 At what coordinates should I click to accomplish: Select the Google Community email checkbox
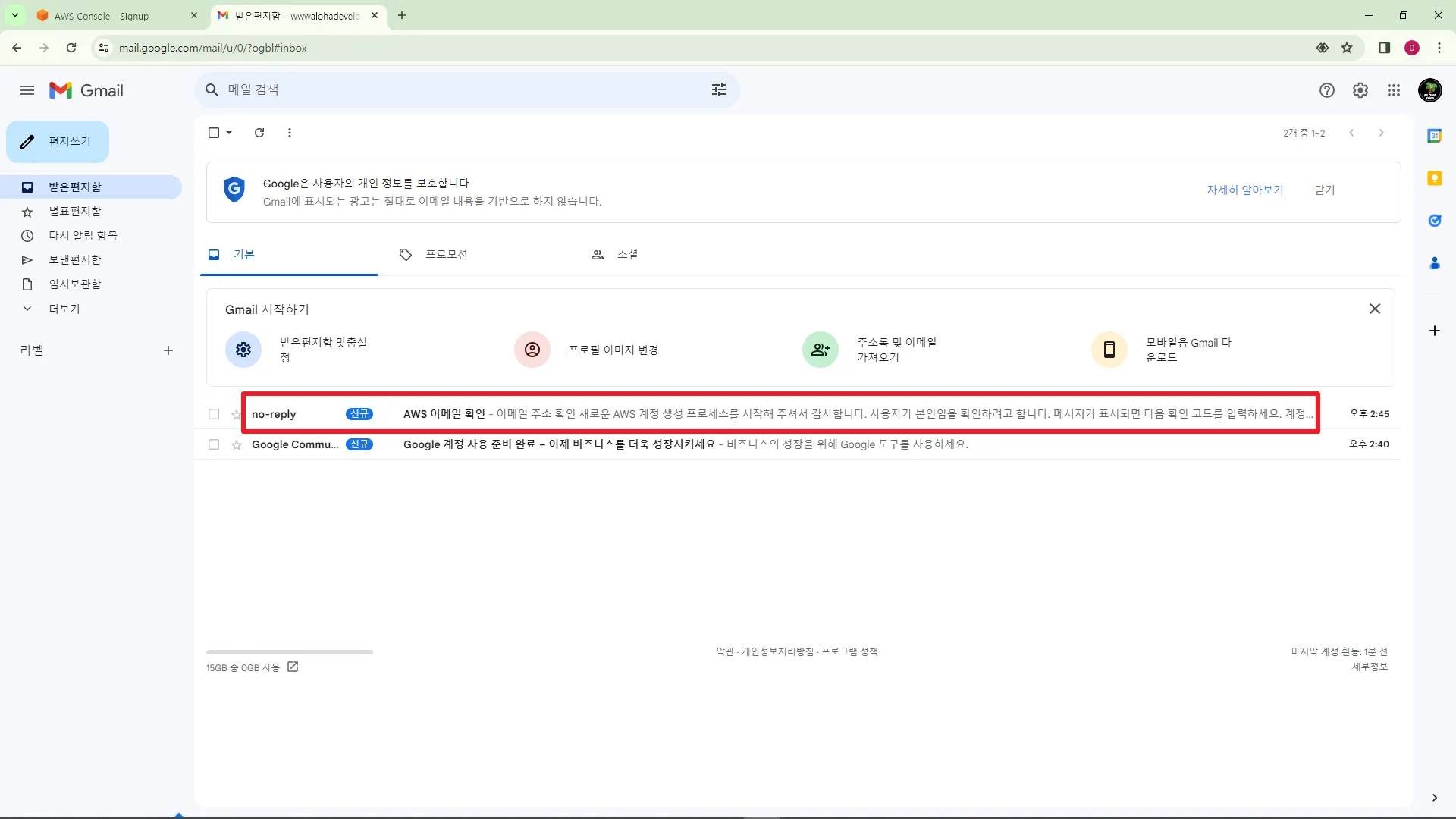pos(214,444)
